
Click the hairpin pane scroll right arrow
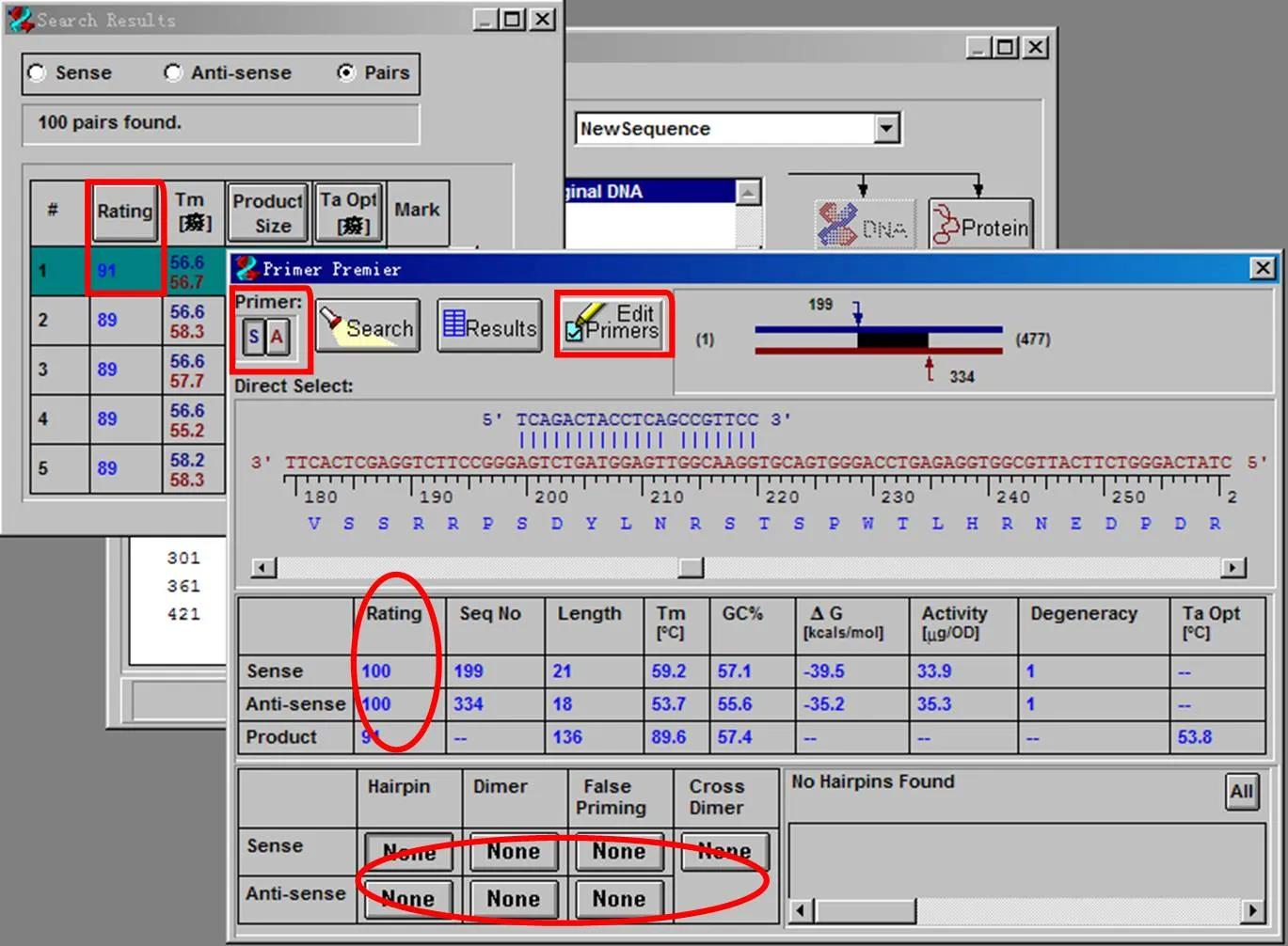pyautogui.click(x=1252, y=910)
